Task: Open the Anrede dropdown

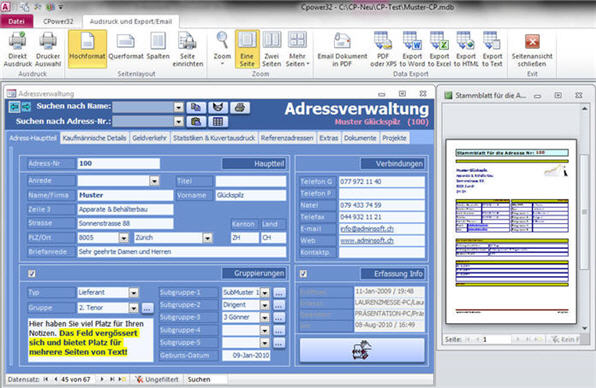Action: pos(154,181)
